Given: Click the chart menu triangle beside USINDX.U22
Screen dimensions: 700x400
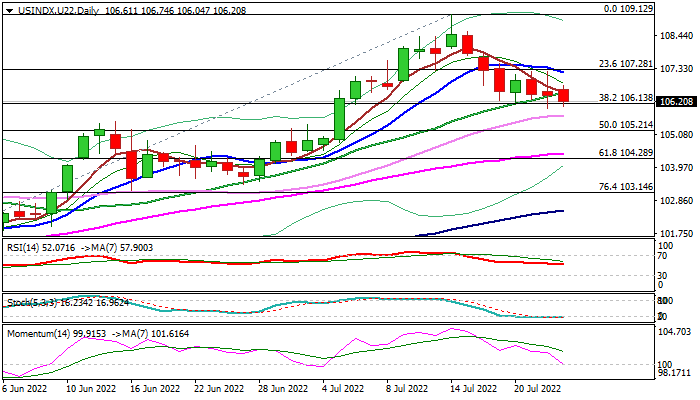Looking at the screenshot, I should click(9, 11).
